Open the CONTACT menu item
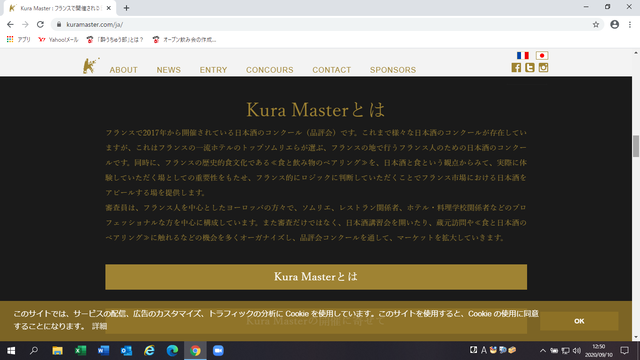 tap(331, 70)
